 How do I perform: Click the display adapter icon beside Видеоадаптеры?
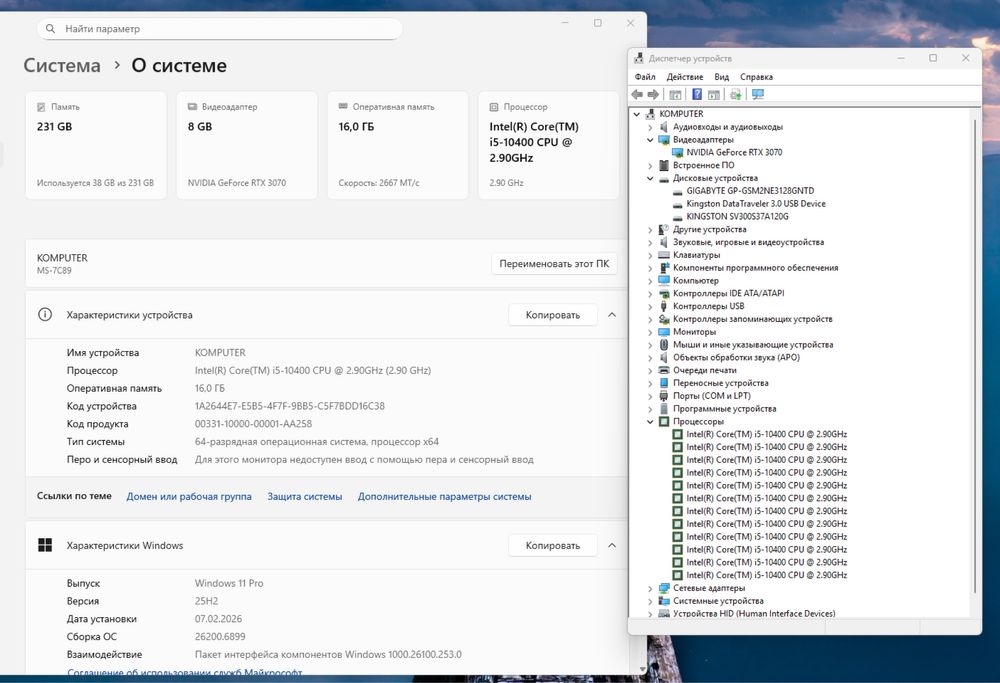[664, 140]
